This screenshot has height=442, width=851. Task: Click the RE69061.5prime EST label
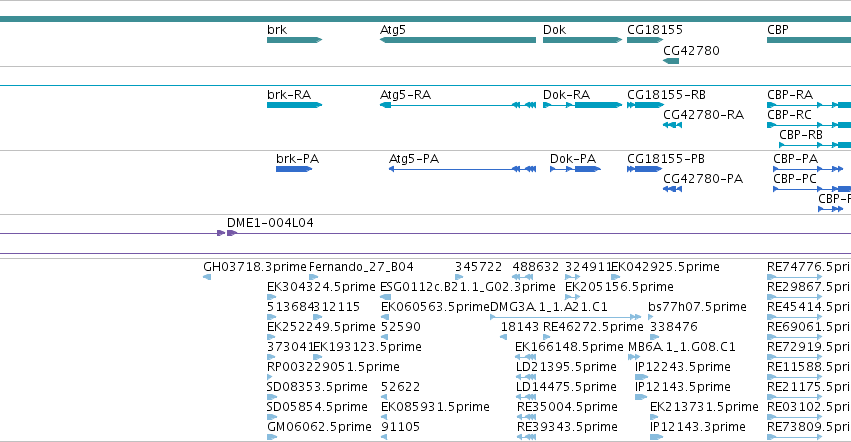[x=809, y=327]
